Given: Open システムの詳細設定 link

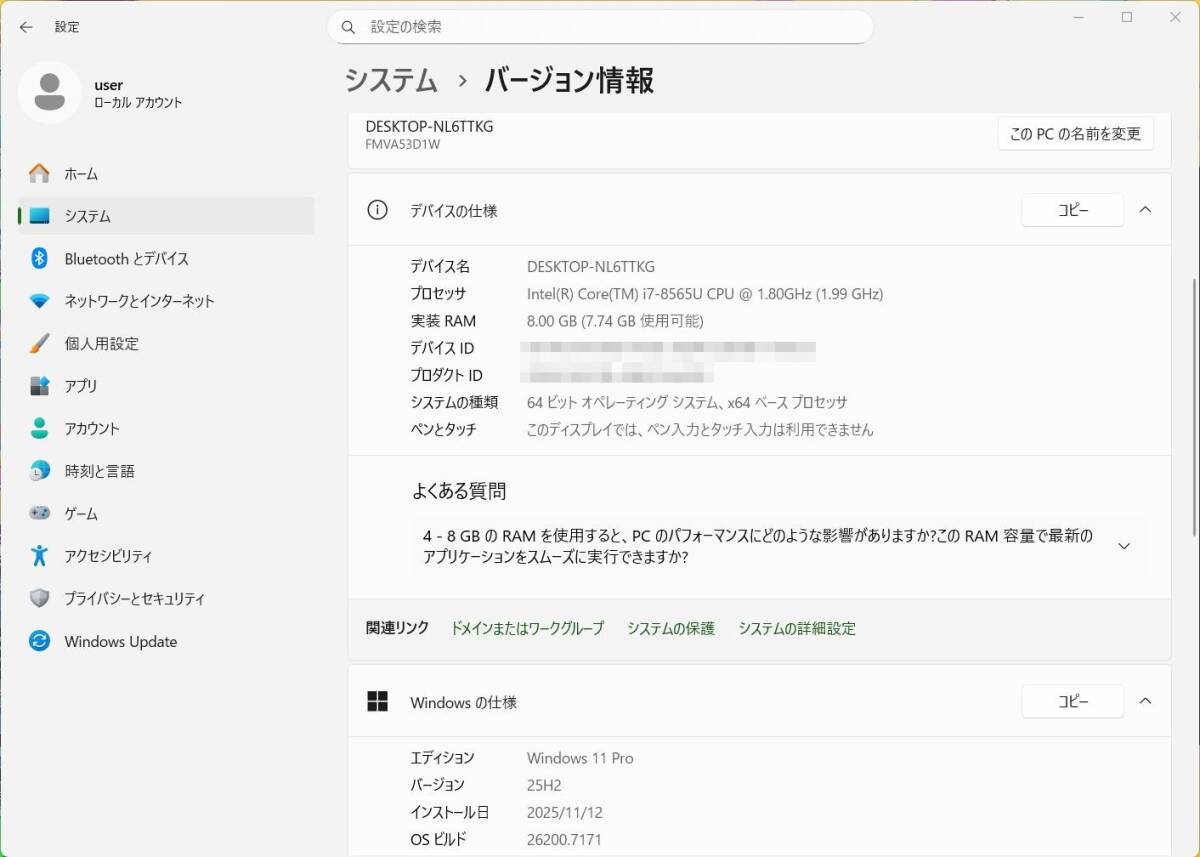Looking at the screenshot, I should [x=797, y=629].
